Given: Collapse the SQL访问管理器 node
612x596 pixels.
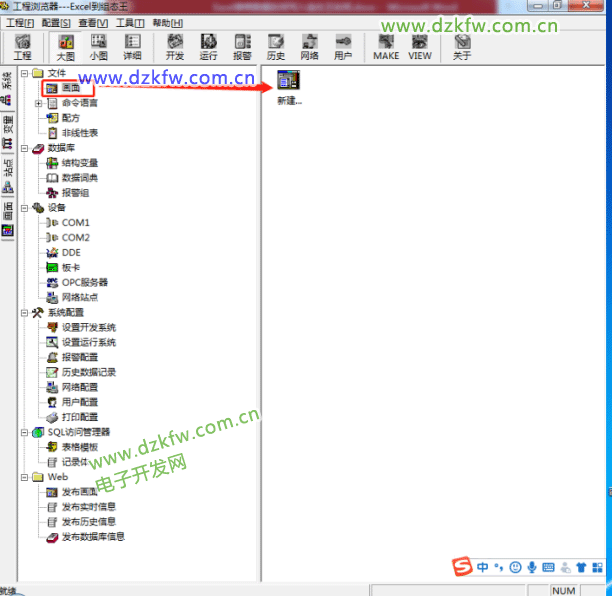Looking at the screenshot, I should point(24,432).
